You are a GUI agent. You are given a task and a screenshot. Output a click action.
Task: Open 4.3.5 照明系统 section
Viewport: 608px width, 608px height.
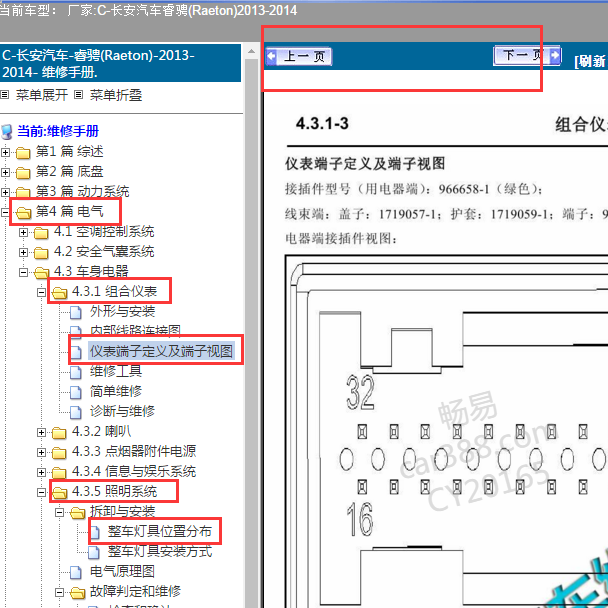point(114,491)
